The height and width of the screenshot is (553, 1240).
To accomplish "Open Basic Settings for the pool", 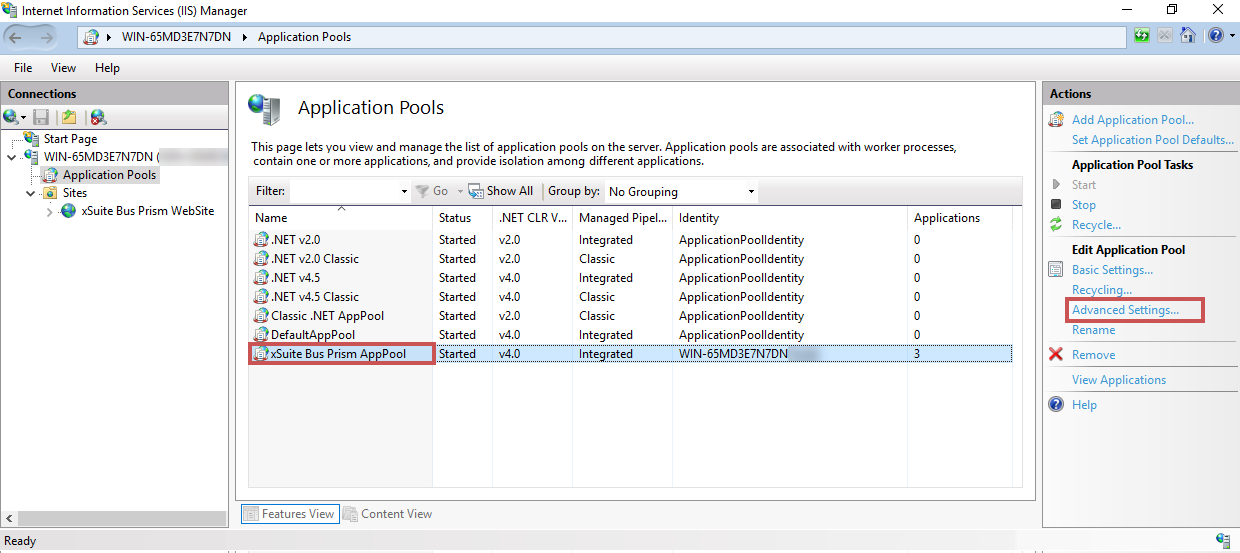I will pyautogui.click(x=1112, y=270).
